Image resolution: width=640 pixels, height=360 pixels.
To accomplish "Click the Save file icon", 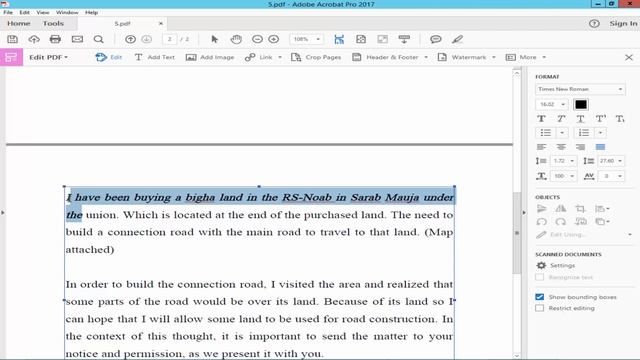I will (13, 39).
